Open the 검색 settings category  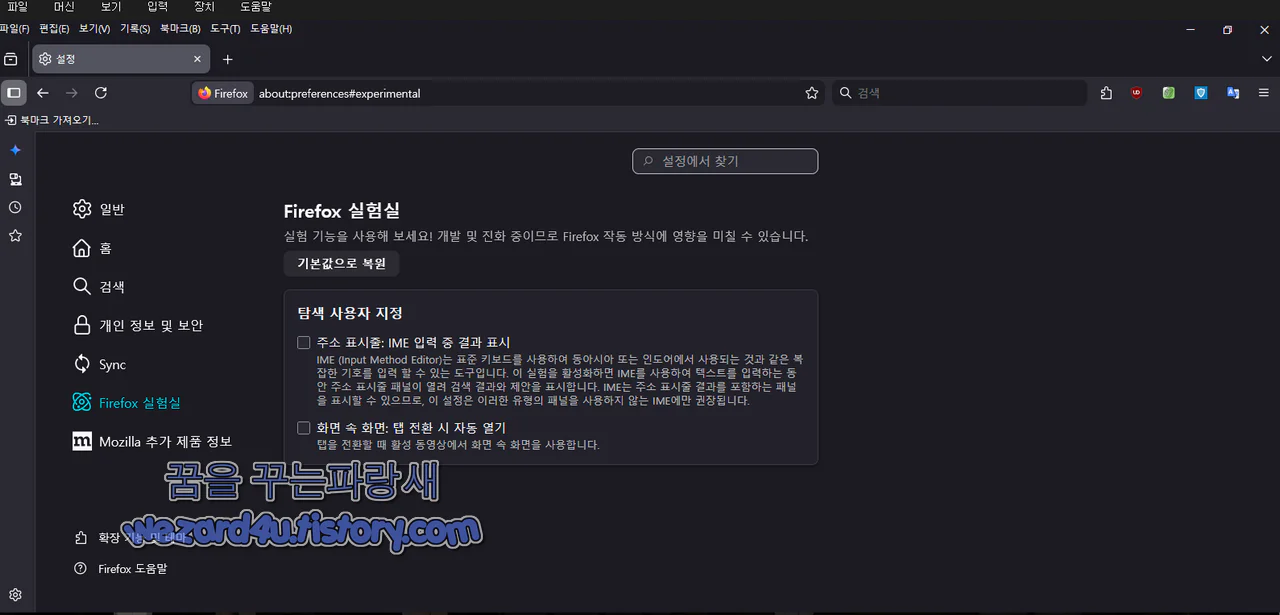click(x=99, y=287)
